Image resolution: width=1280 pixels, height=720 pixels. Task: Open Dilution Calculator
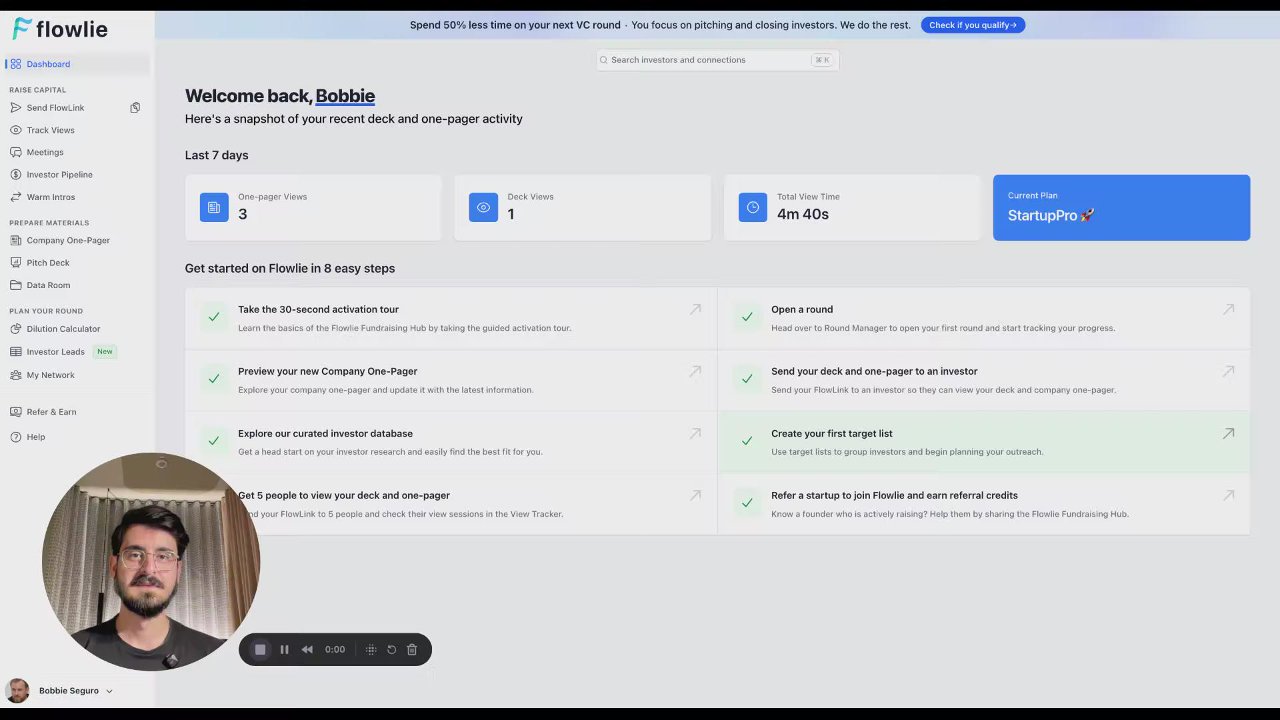63,329
